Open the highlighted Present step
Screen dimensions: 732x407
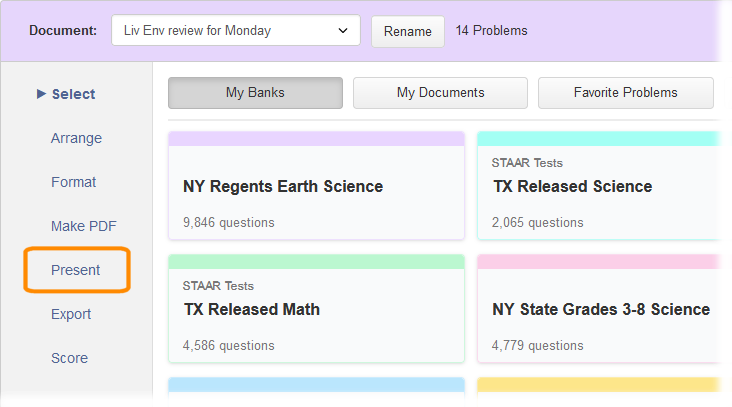pyautogui.click(x=76, y=270)
